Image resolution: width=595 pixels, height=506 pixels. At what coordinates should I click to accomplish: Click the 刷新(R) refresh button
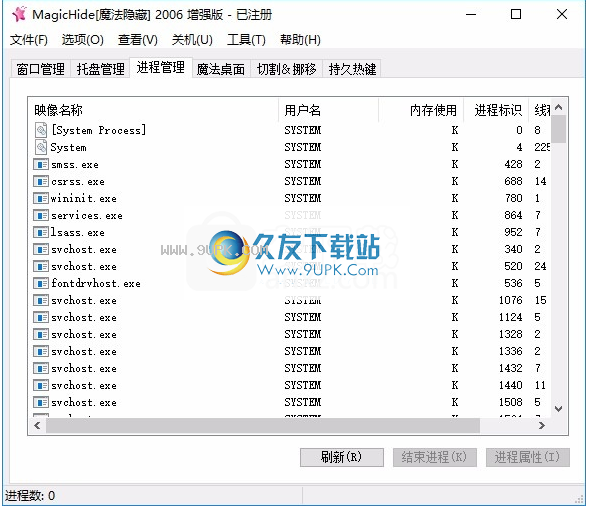coord(342,457)
